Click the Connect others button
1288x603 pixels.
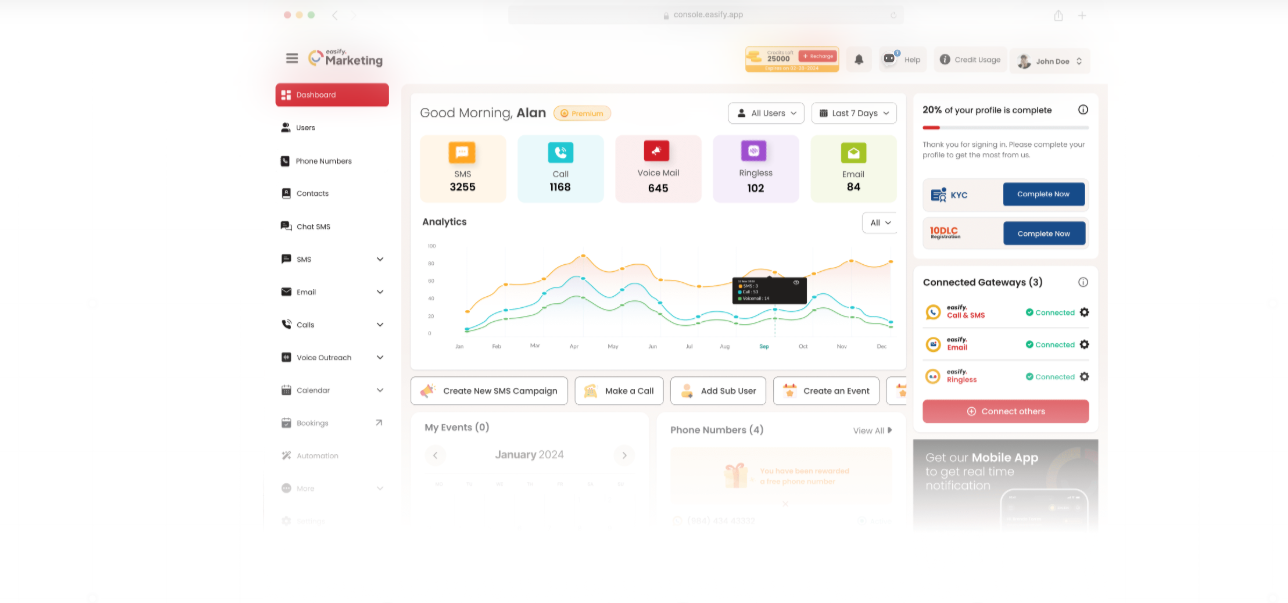coord(1005,411)
